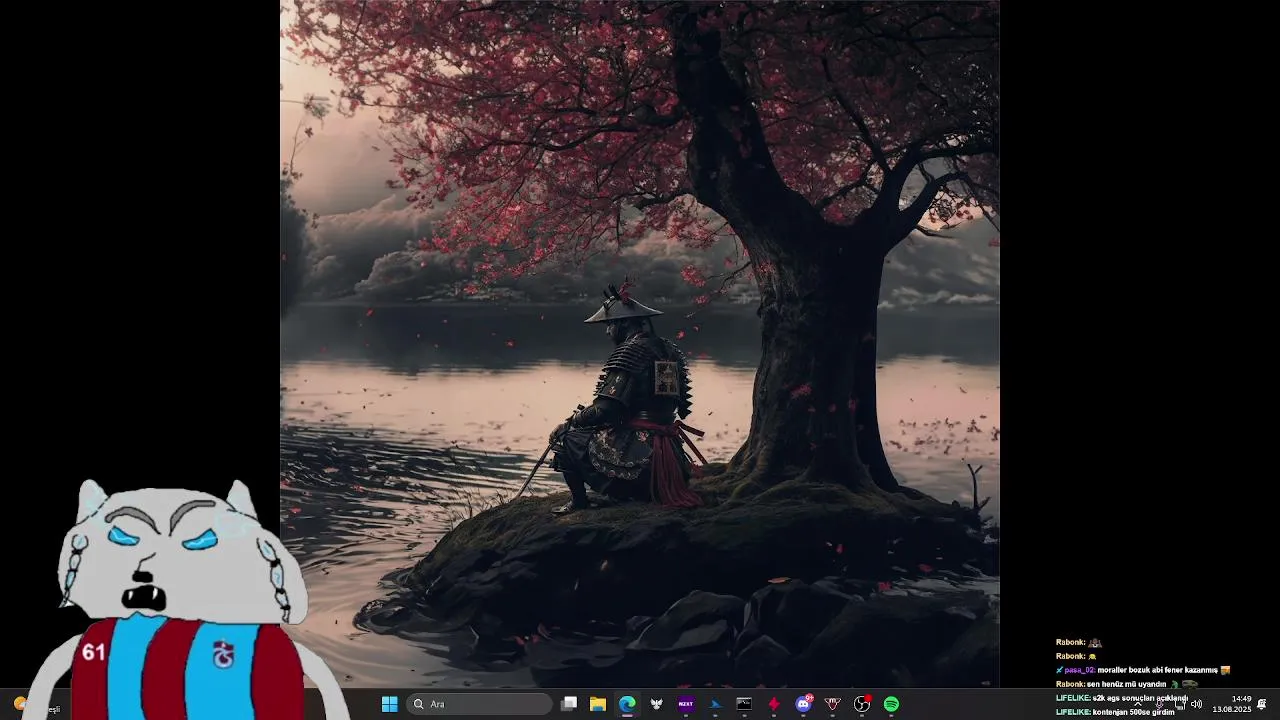Open the Windows Start menu
The width and height of the screenshot is (1280, 720).
pos(389,704)
